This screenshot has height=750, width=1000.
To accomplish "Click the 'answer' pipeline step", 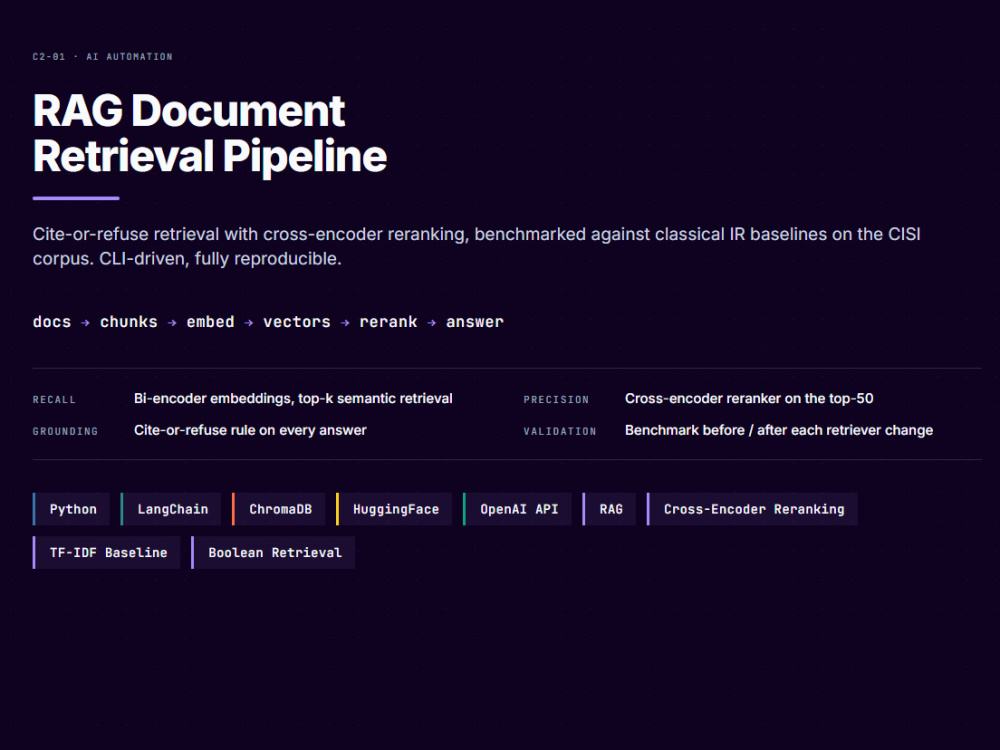I will click(475, 322).
